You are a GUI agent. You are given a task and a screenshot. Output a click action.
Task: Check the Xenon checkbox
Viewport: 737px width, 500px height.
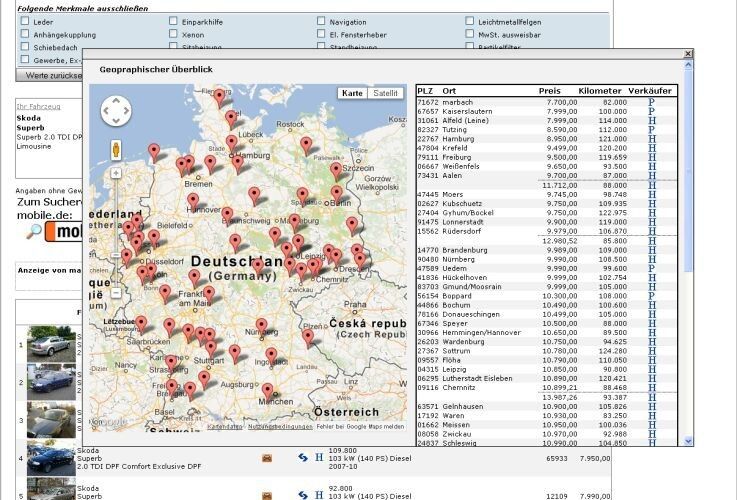click(x=173, y=34)
